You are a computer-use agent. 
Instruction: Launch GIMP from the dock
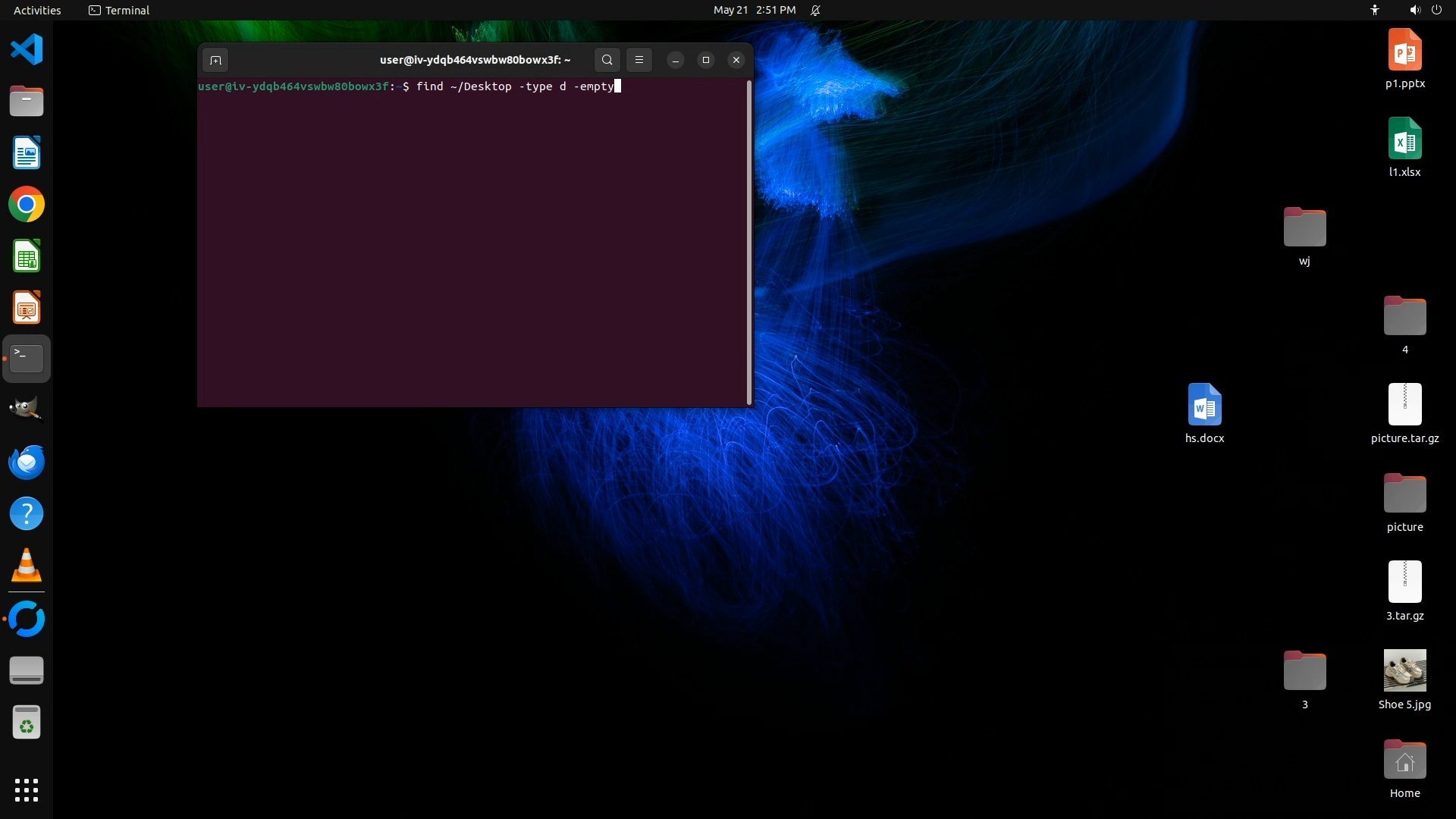tap(27, 409)
